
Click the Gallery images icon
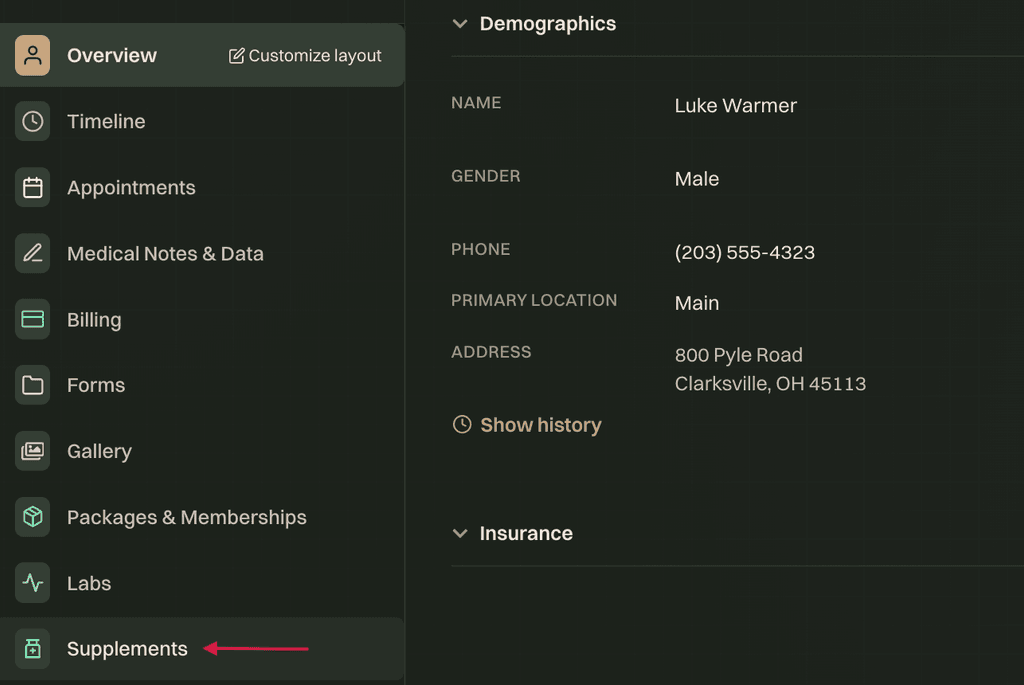point(33,451)
